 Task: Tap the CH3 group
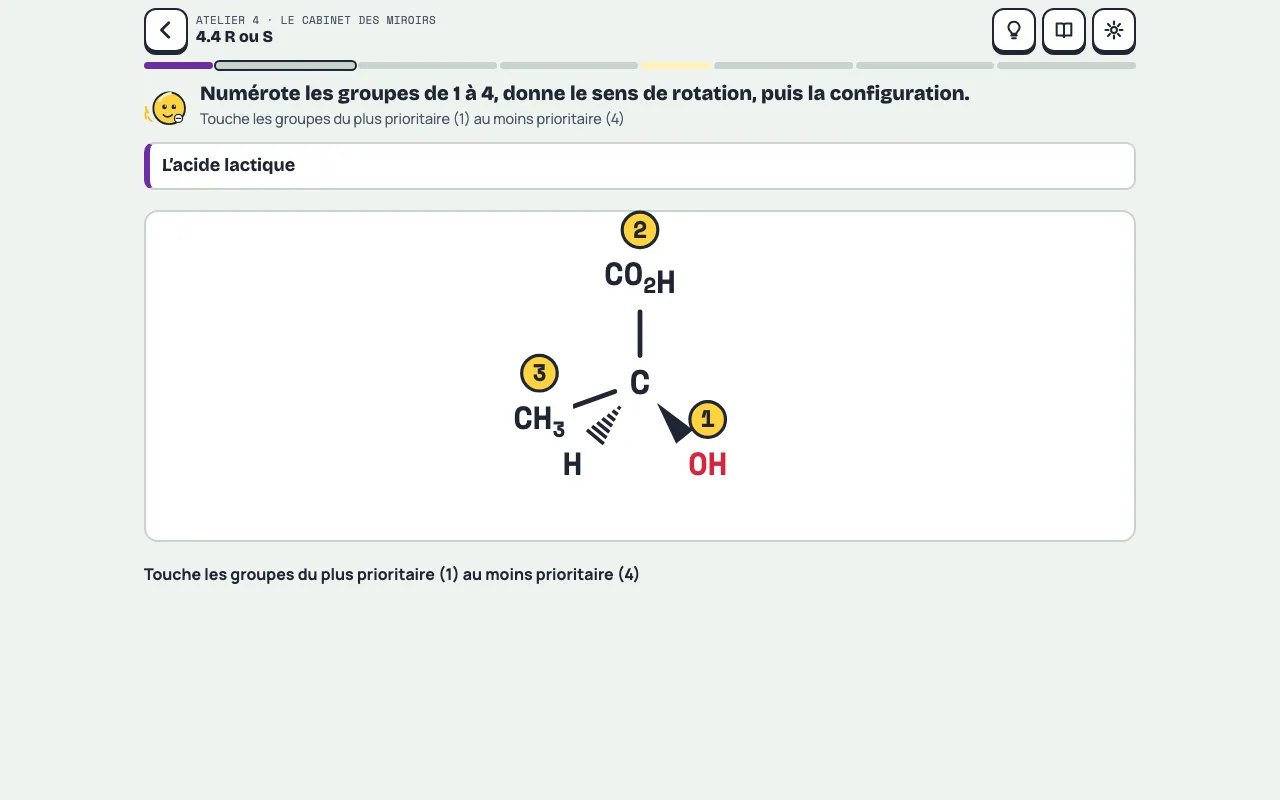click(x=539, y=420)
